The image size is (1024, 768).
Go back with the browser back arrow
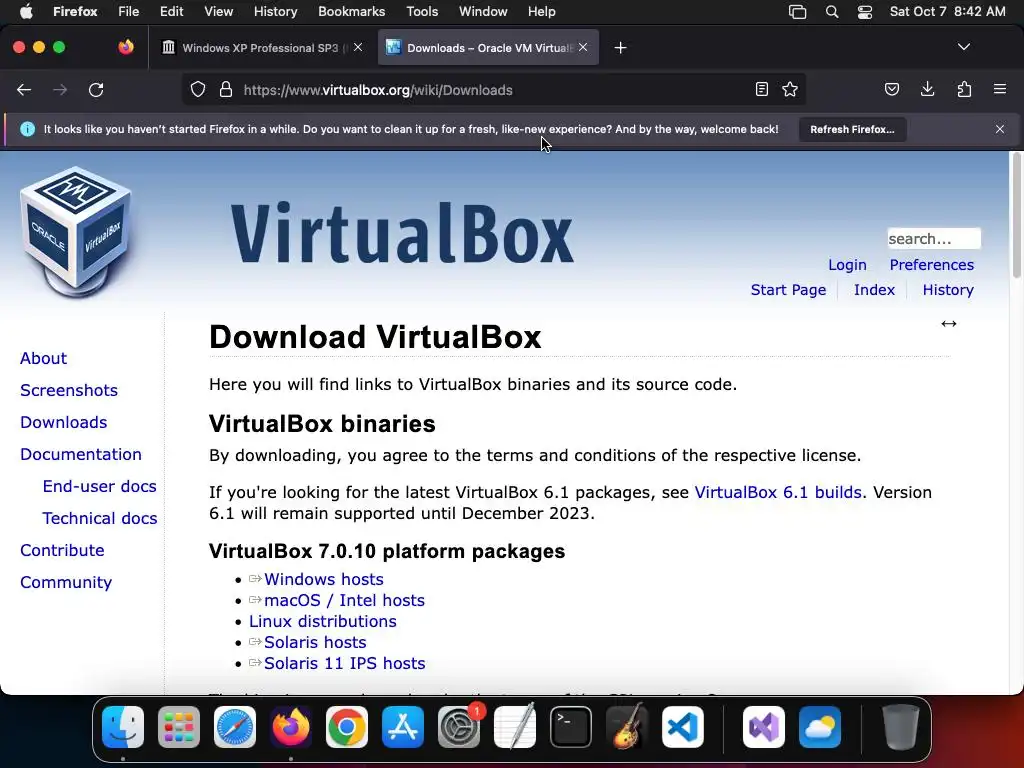24,90
